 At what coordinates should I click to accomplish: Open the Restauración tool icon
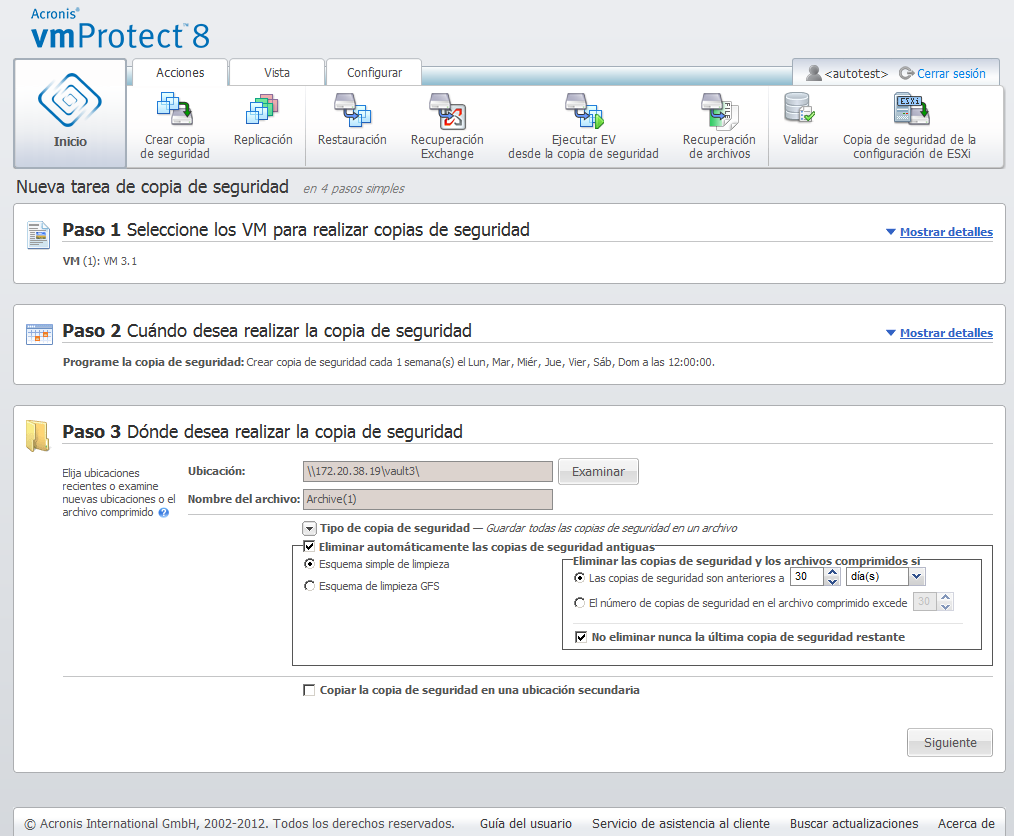(352, 109)
